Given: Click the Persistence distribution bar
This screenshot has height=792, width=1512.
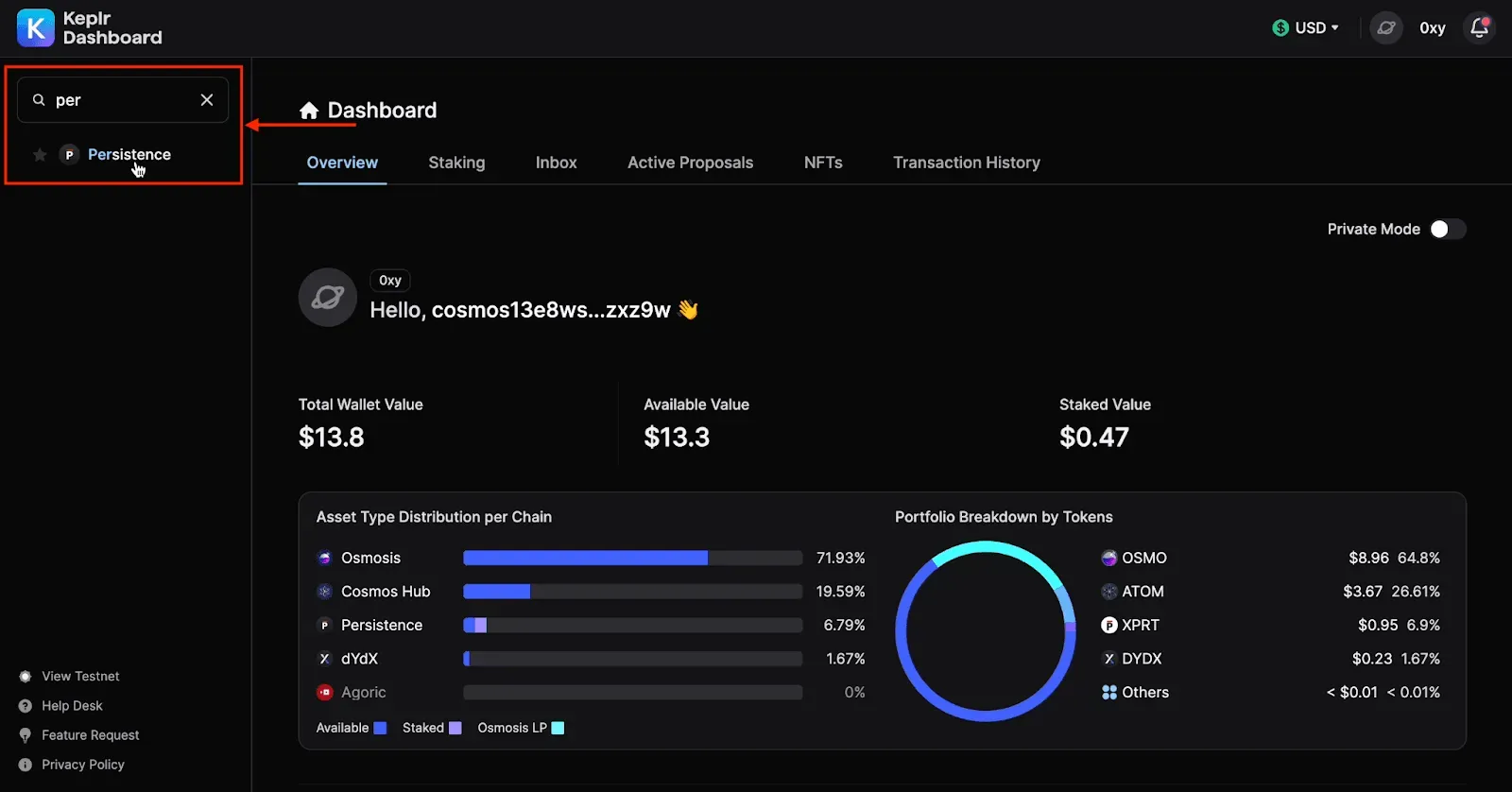Looking at the screenshot, I should (x=632, y=626).
